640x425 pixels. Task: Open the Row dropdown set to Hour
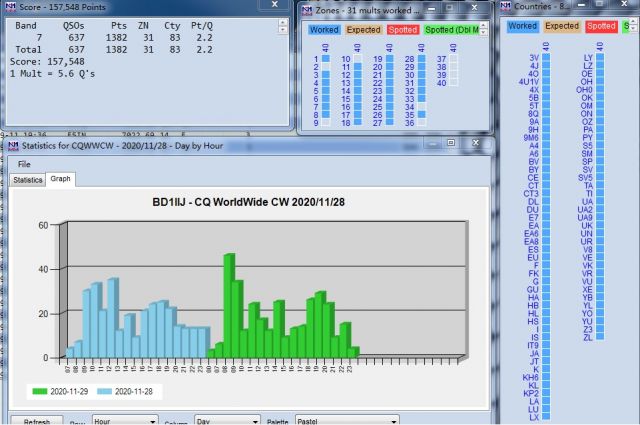coord(125,421)
